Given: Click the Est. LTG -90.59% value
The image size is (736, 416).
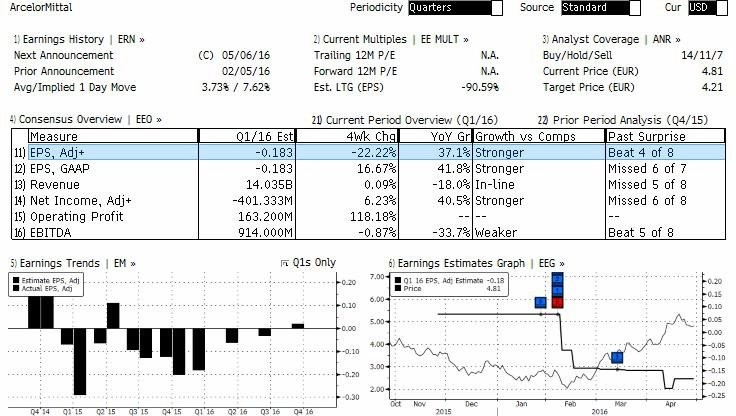Looking at the screenshot, I should [480, 87].
